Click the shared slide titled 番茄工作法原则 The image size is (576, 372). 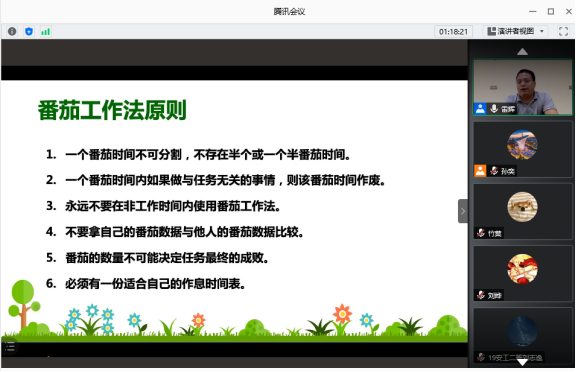pos(234,211)
